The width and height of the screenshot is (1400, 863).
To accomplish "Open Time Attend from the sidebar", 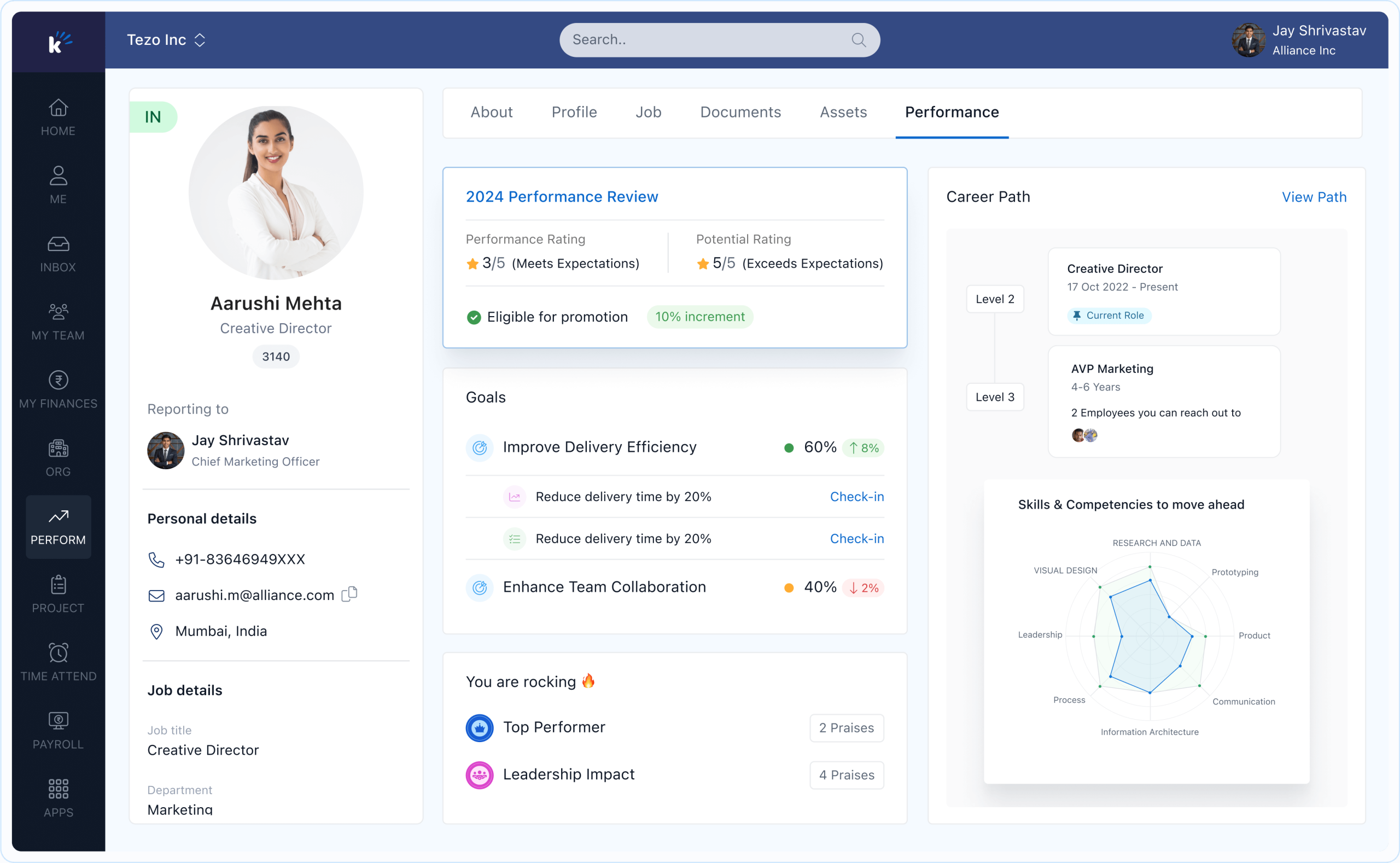I will (x=57, y=662).
